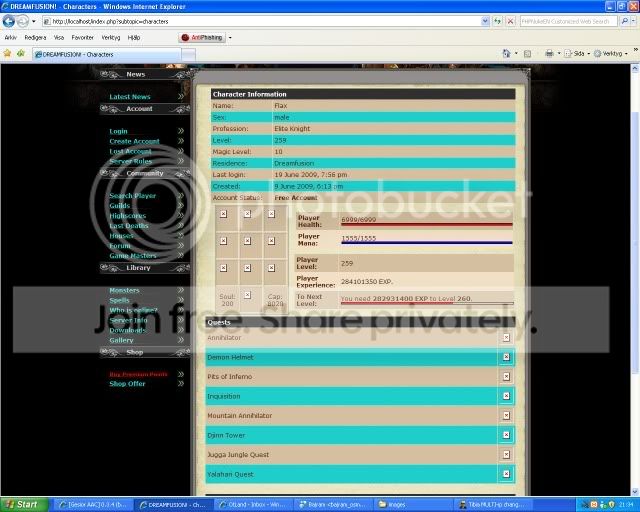
Task: Open the Create Account link
Action: coord(134,141)
